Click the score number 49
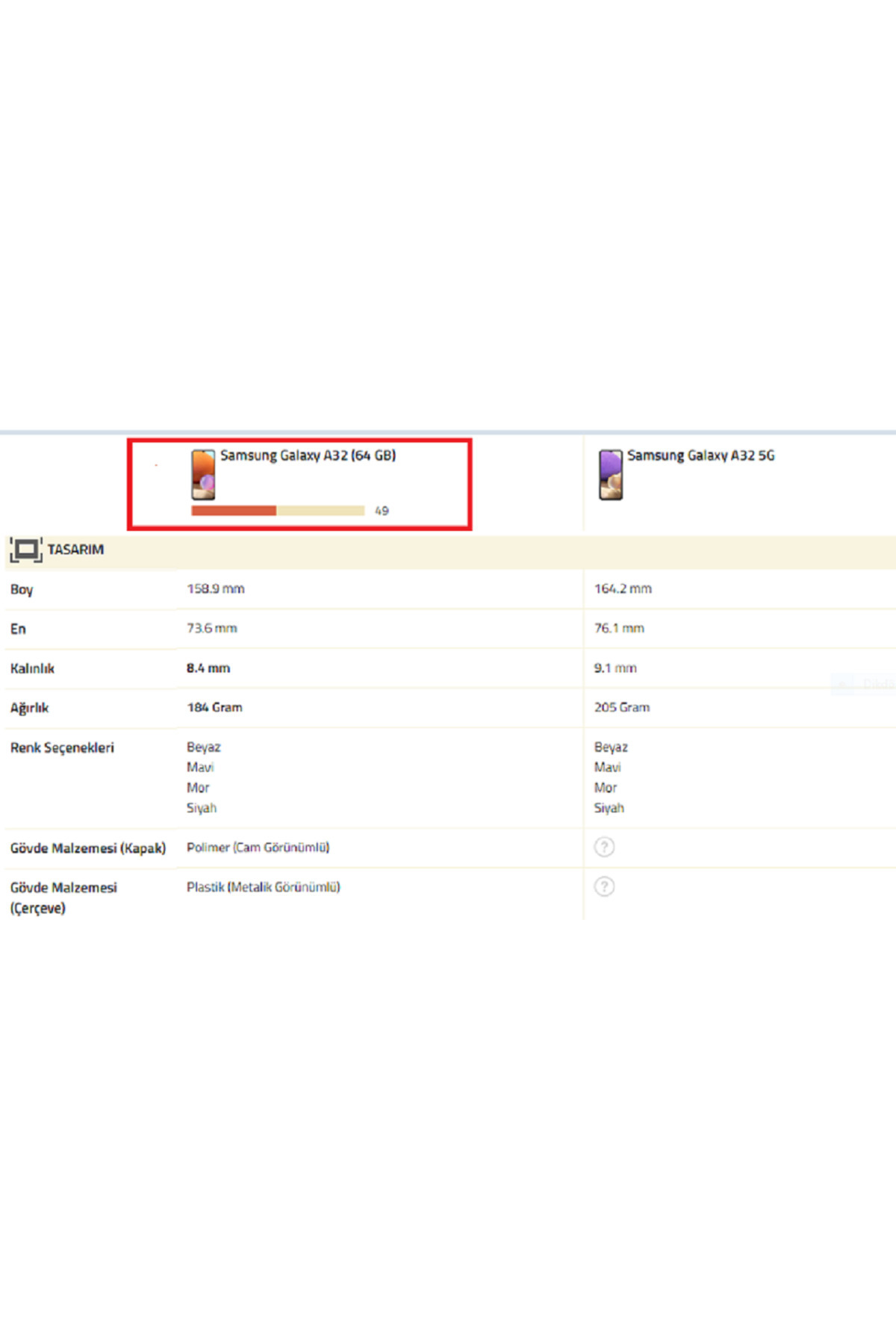This screenshot has height=1344, width=896. click(382, 511)
